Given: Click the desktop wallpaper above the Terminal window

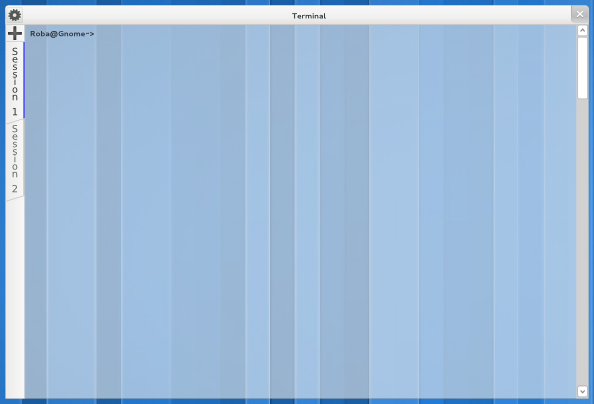Looking at the screenshot, I should tap(297, 2).
